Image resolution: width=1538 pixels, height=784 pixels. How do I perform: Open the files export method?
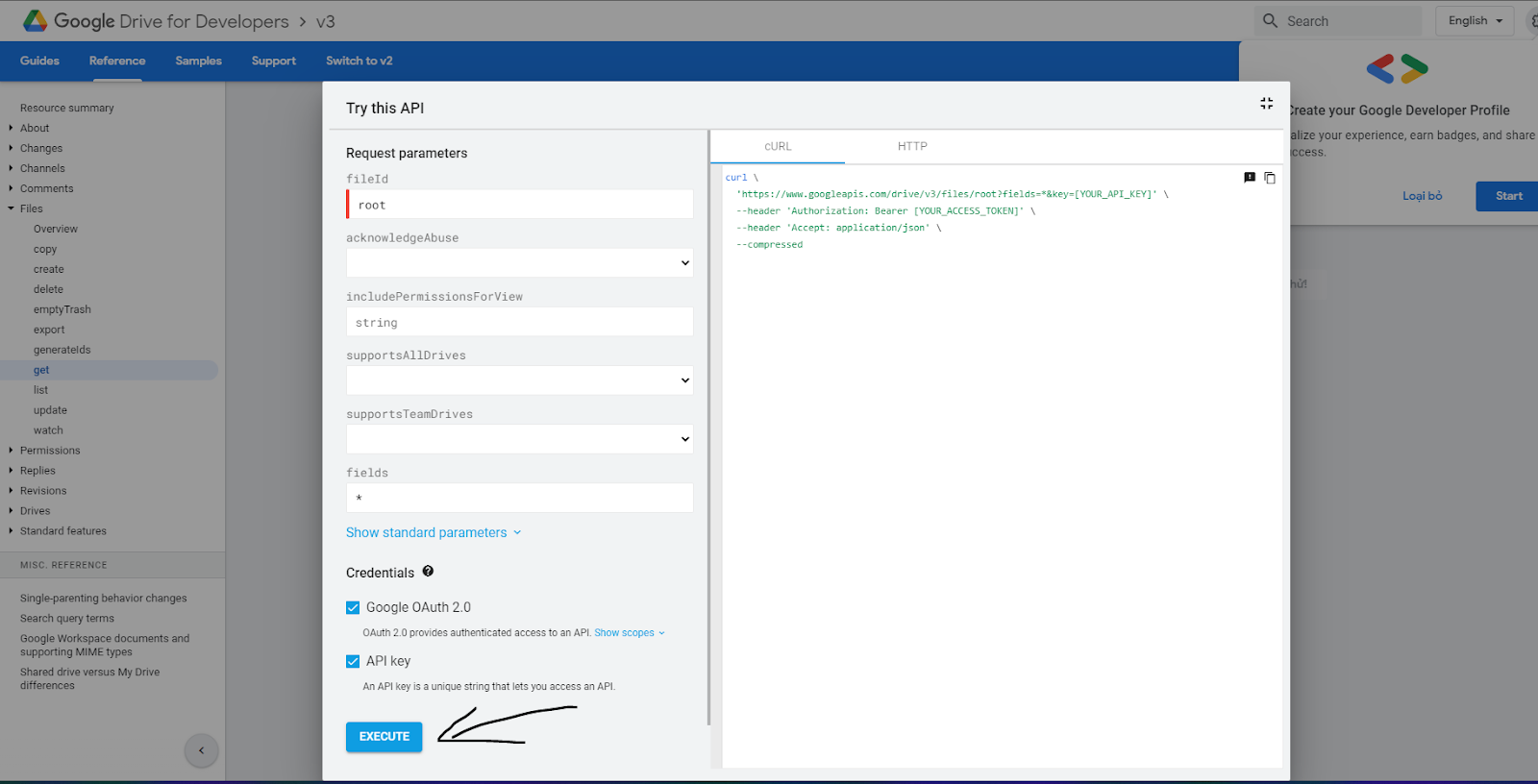(x=49, y=330)
